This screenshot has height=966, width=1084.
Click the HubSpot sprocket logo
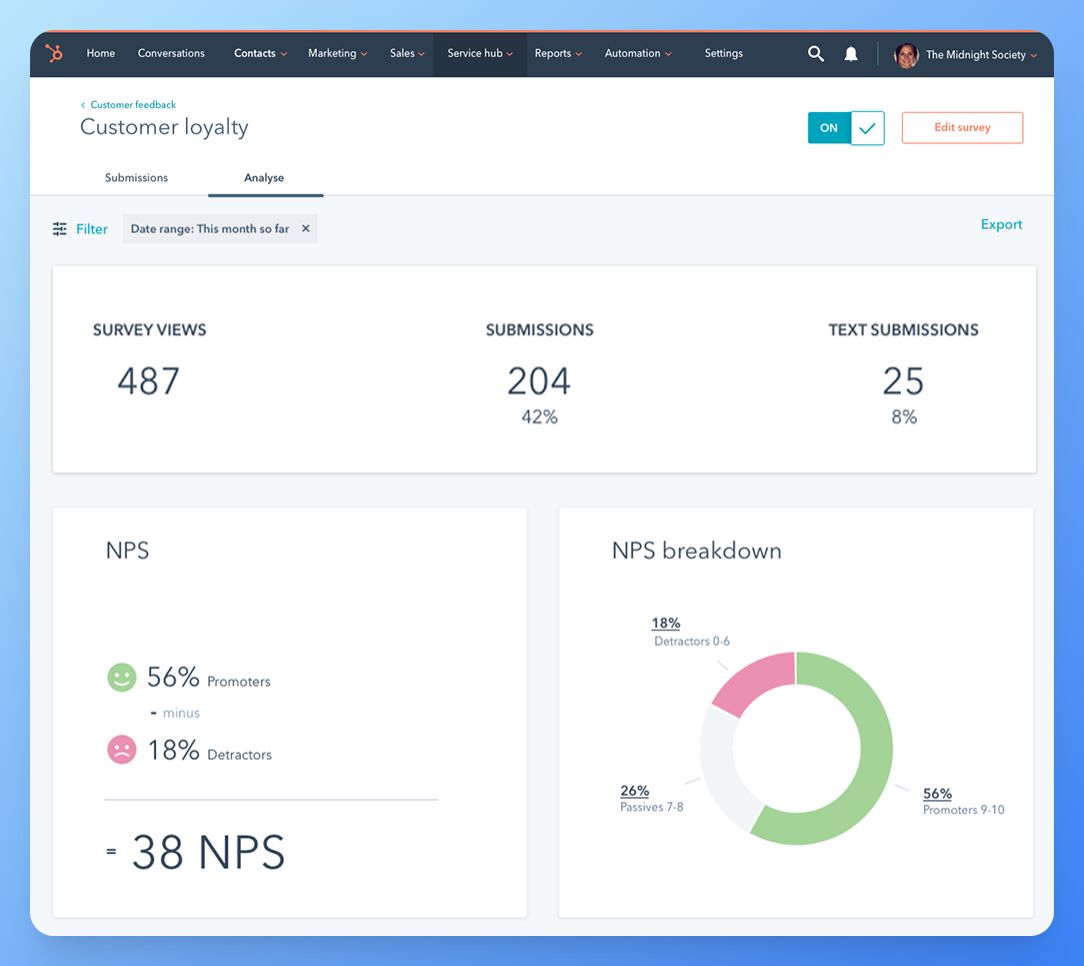(x=54, y=54)
